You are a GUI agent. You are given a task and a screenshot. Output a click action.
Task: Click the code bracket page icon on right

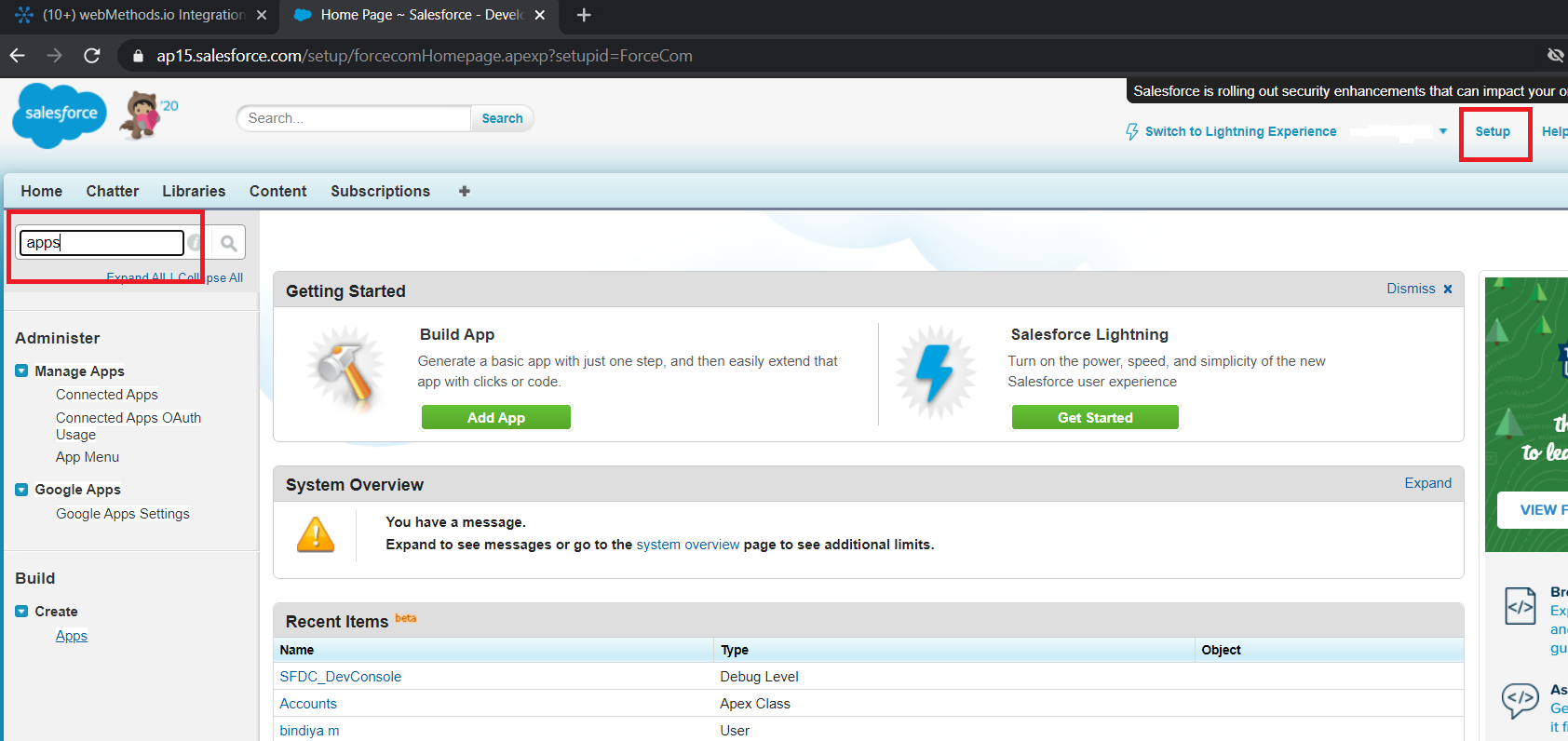[x=1521, y=606]
